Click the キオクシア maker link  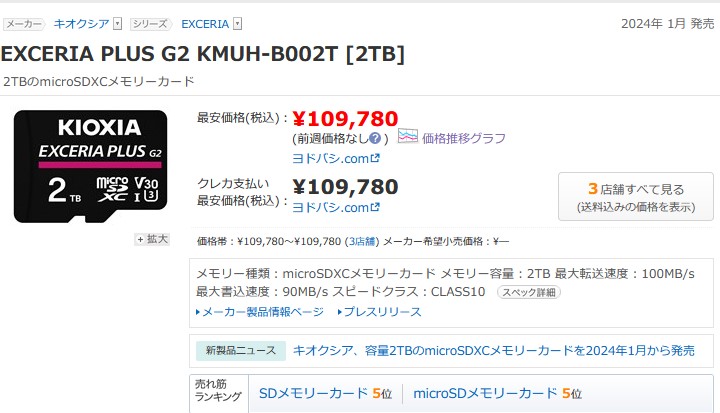click(81, 24)
